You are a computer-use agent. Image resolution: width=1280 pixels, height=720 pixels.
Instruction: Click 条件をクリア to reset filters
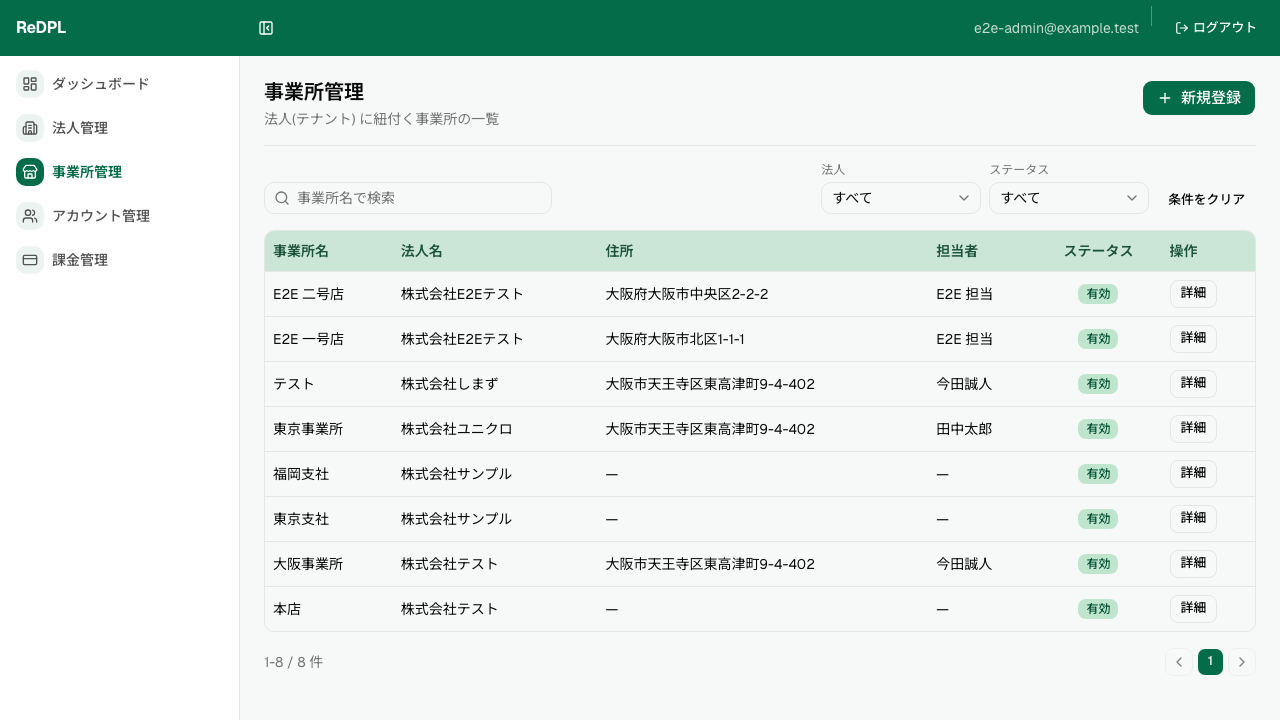tap(1207, 199)
